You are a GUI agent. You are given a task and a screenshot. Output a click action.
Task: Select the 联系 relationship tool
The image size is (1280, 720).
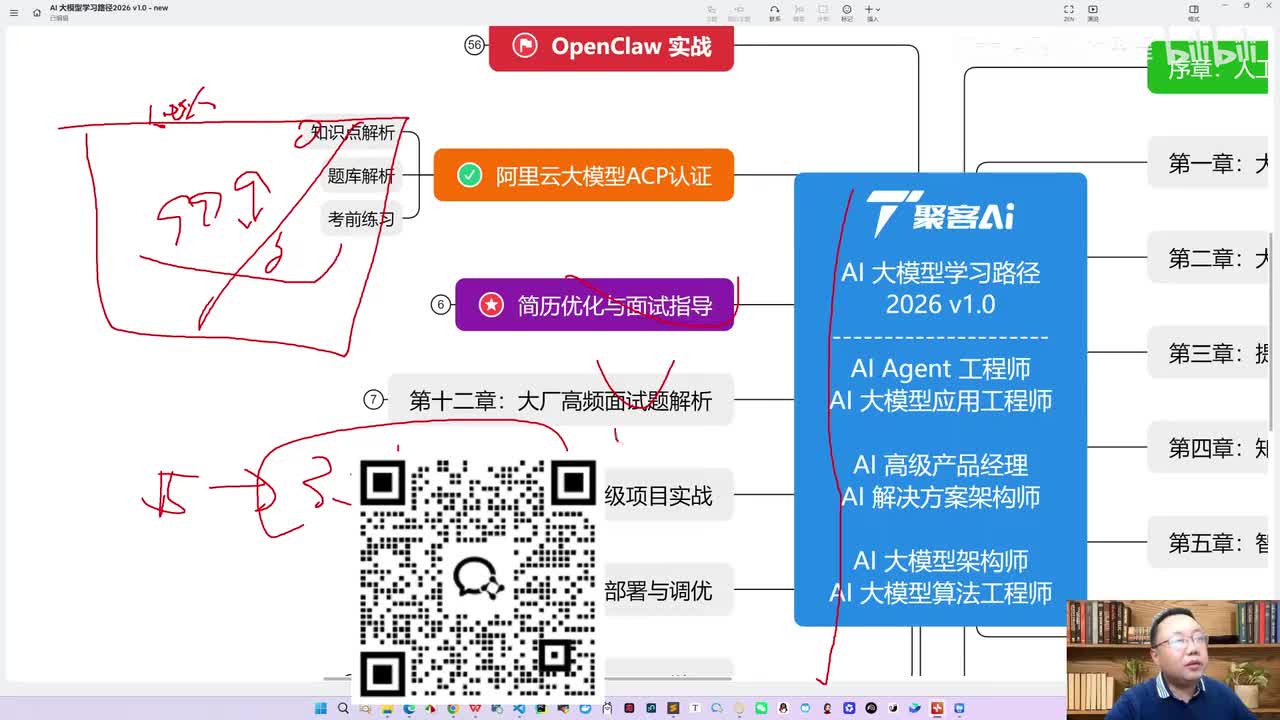(774, 12)
